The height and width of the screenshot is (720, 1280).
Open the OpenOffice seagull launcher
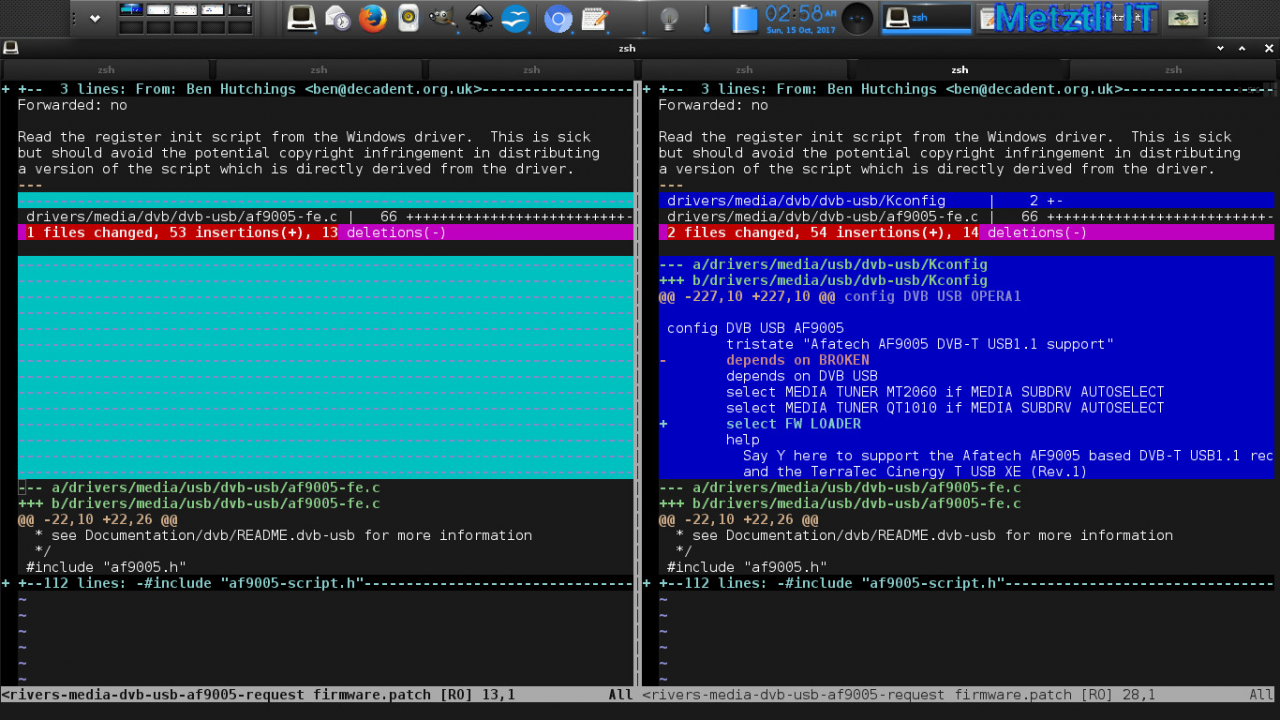coord(515,18)
